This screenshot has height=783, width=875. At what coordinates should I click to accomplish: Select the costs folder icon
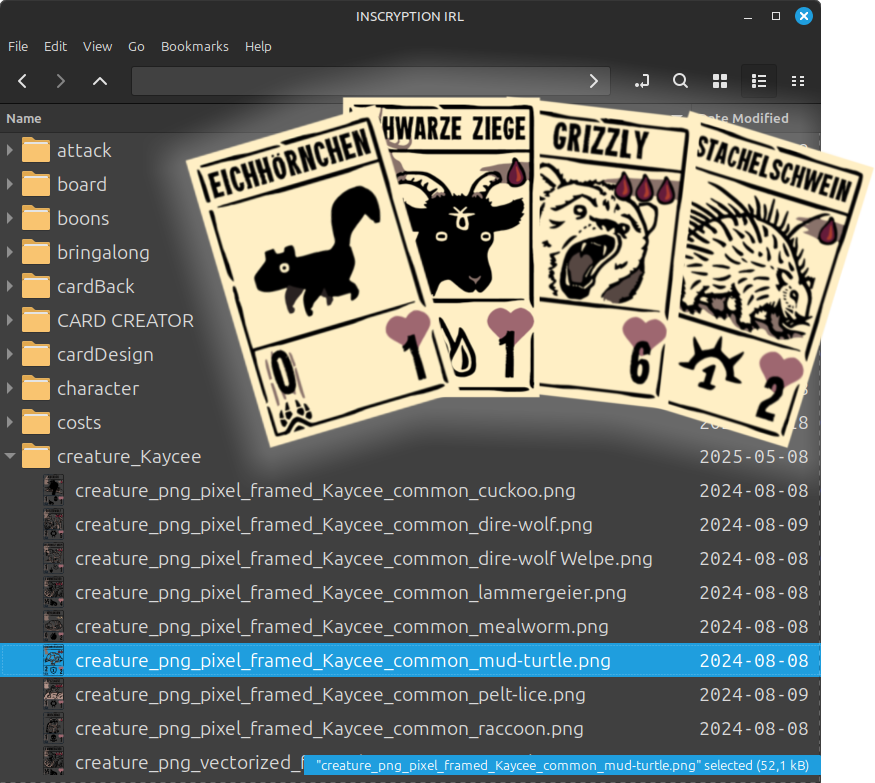tap(36, 422)
